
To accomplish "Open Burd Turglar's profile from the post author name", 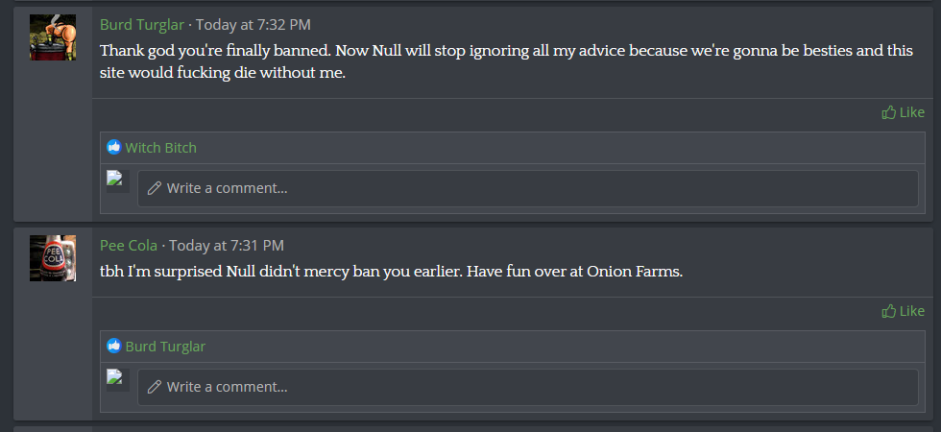I will (143, 25).
